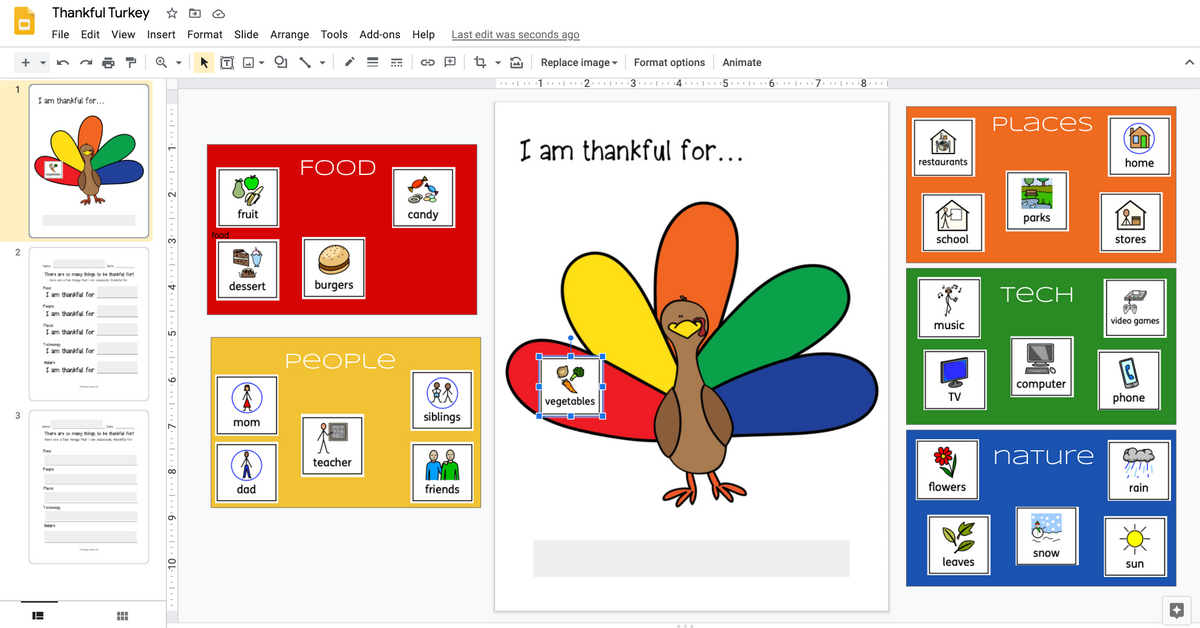1200x628 pixels.
Task: Click the cloud save status icon
Action: [x=219, y=13]
